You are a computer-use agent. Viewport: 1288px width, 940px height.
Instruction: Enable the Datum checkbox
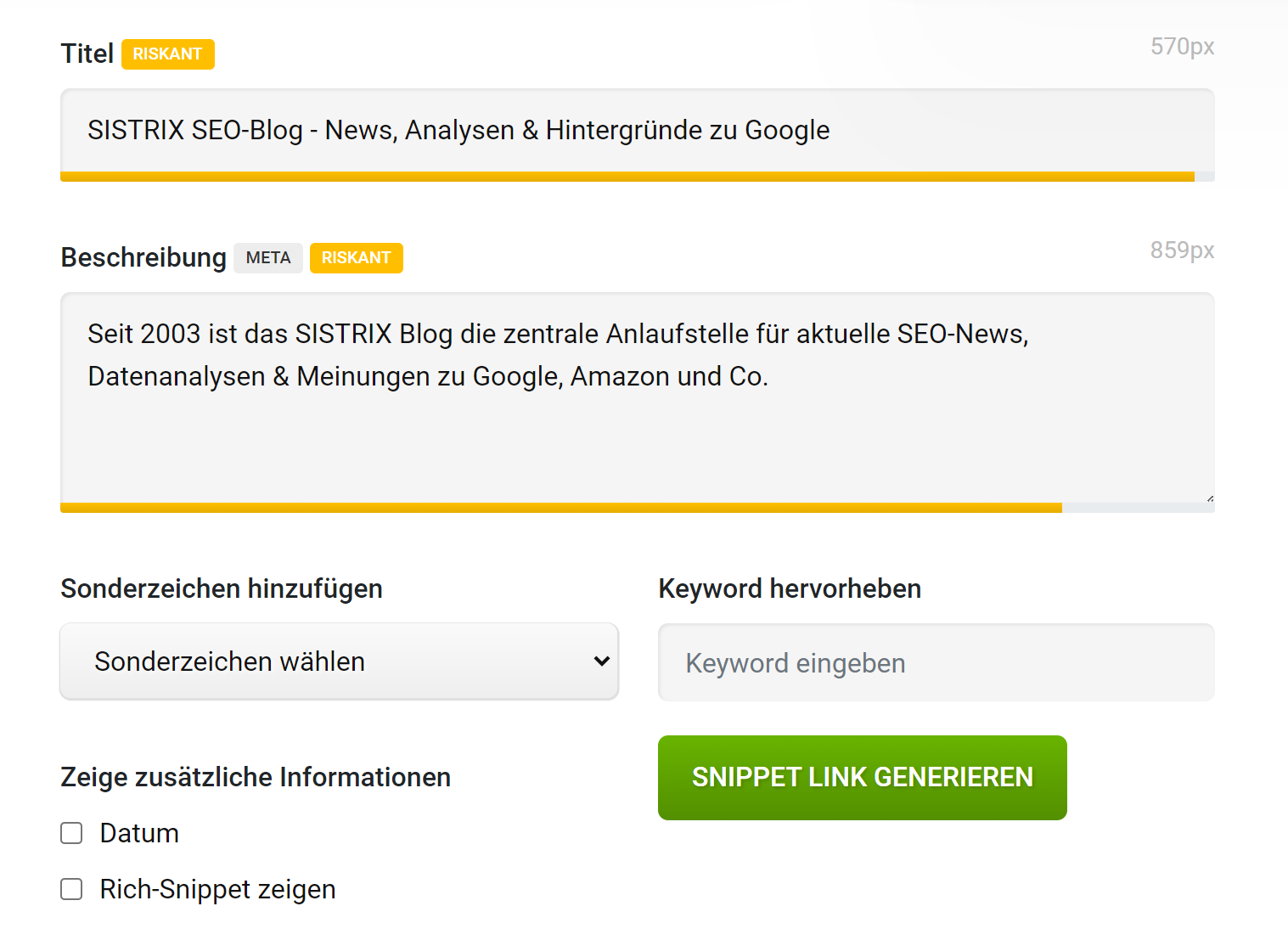coord(71,833)
